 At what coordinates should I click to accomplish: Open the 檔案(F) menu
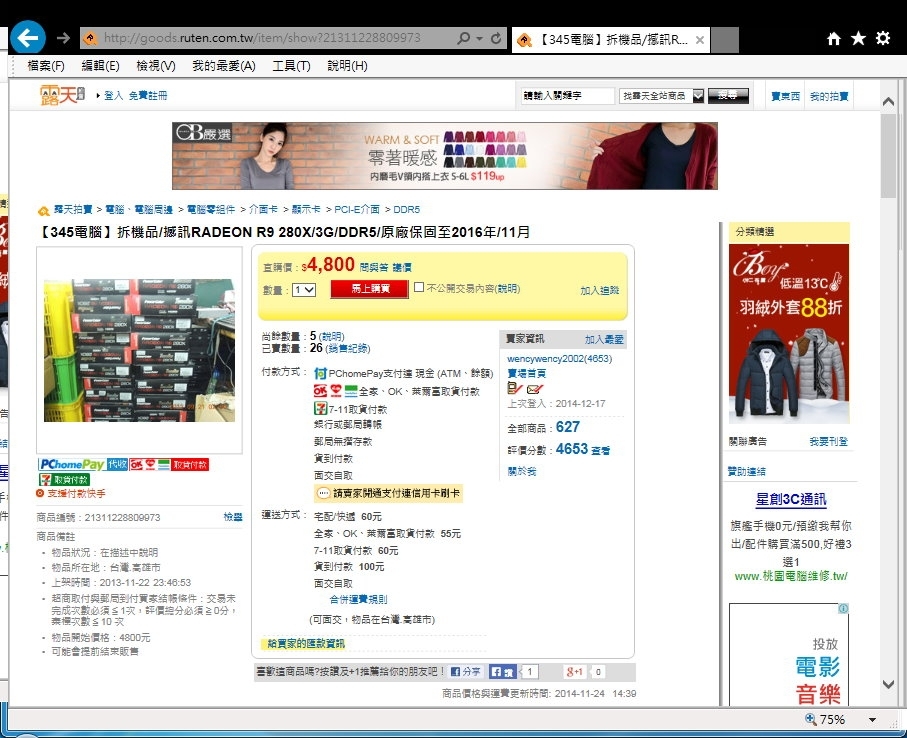[46, 66]
